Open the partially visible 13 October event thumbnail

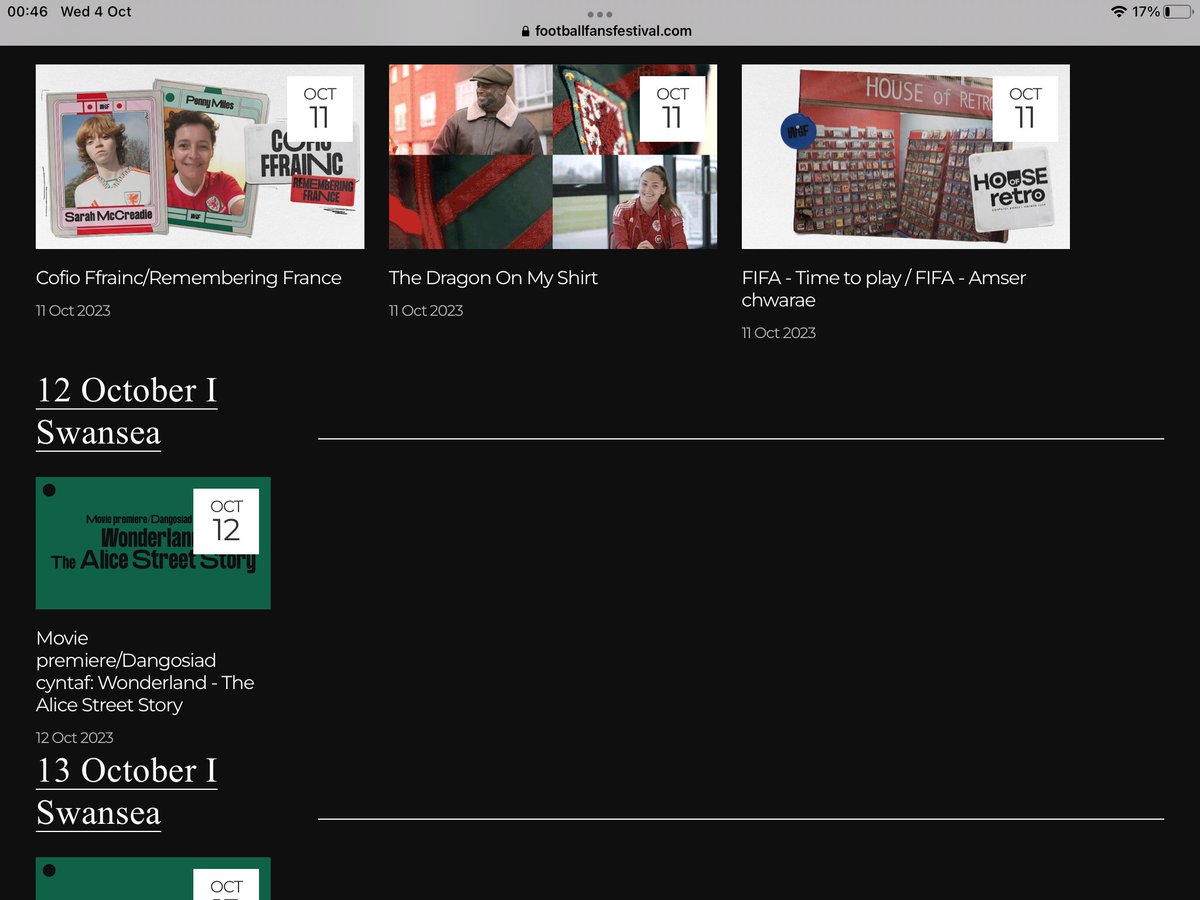pyautogui.click(x=153, y=879)
